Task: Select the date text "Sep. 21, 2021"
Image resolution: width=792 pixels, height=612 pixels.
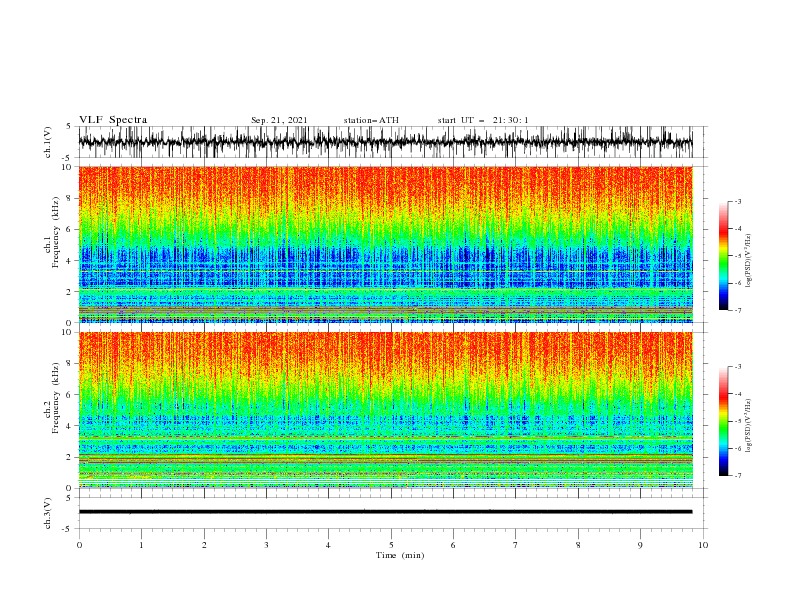Action: coord(279,120)
